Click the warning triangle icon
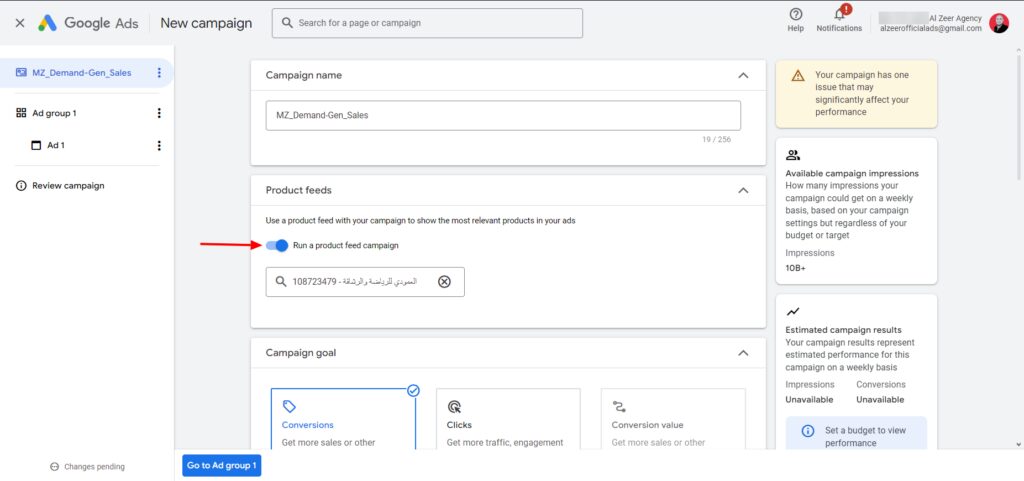This screenshot has height=481, width=1024. [798, 76]
